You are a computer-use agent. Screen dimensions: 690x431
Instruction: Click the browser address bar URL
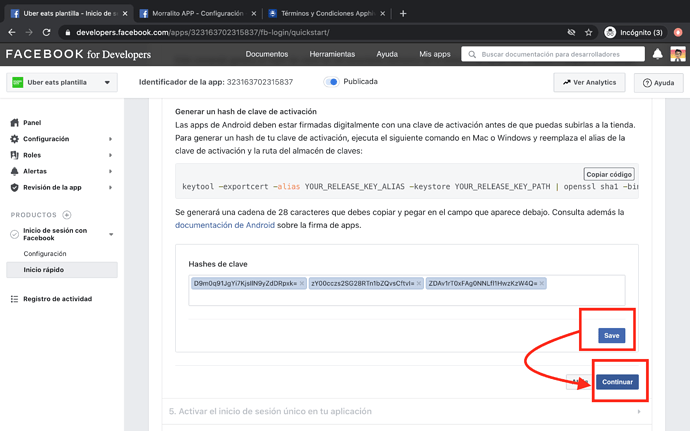(x=202, y=33)
